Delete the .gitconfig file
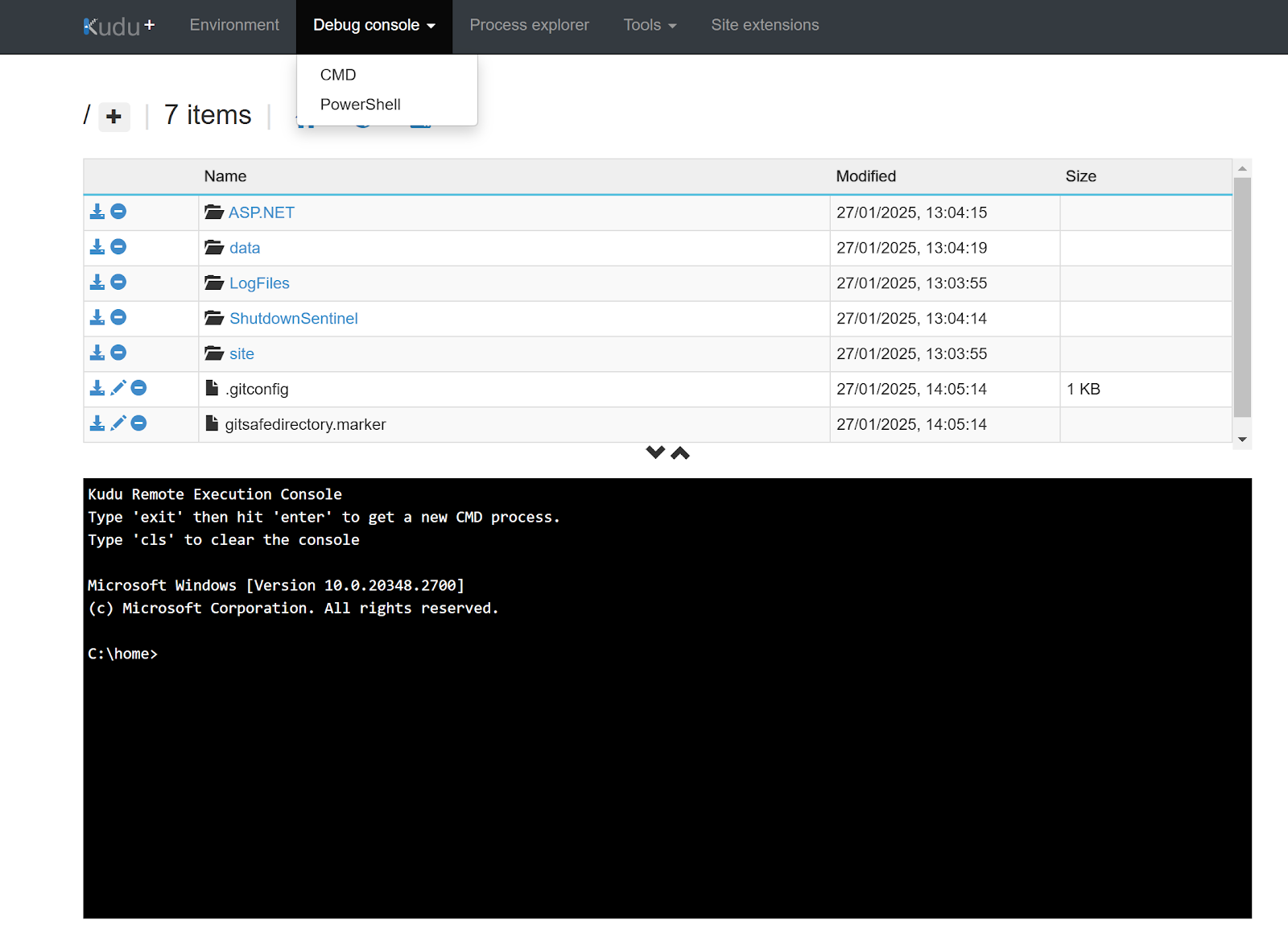1288x945 pixels. [x=139, y=388]
